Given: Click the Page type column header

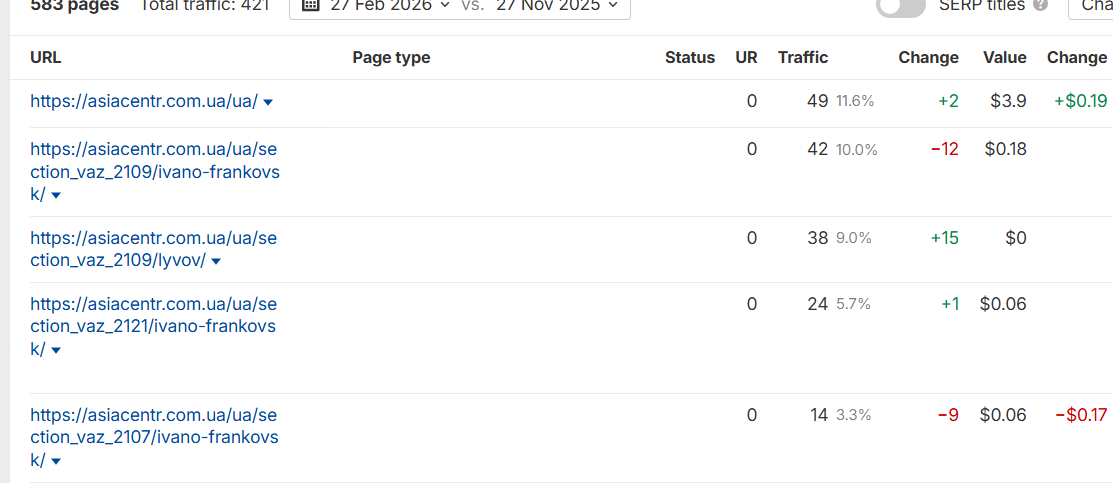Looking at the screenshot, I should [x=391, y=57].
